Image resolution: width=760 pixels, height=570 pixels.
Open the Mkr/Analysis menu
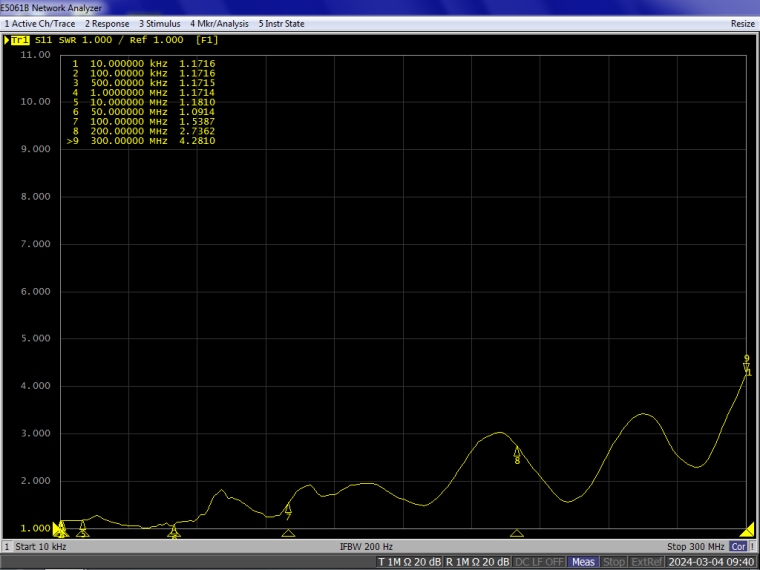pyautogui.click(x=219, y=23)
